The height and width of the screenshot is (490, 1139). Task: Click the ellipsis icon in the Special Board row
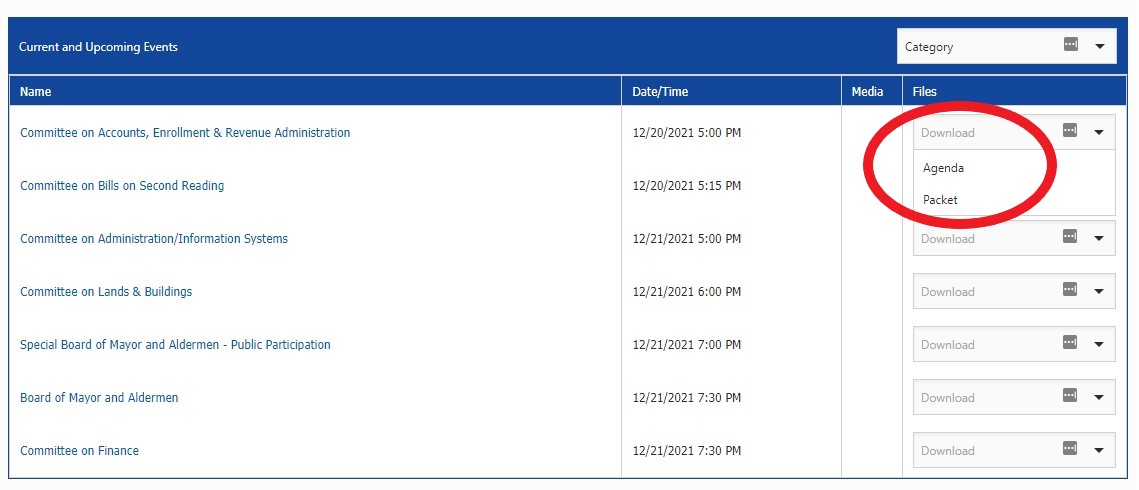tap(1069, 343)
